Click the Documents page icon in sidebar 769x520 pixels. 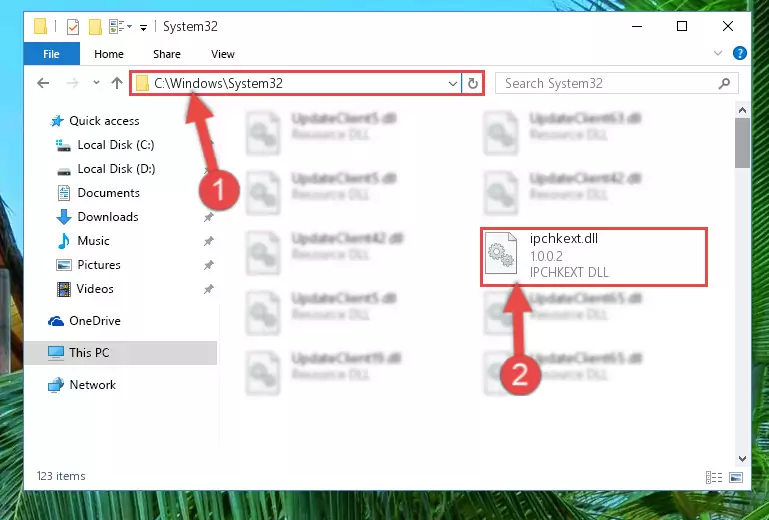[x=64, y=193]
